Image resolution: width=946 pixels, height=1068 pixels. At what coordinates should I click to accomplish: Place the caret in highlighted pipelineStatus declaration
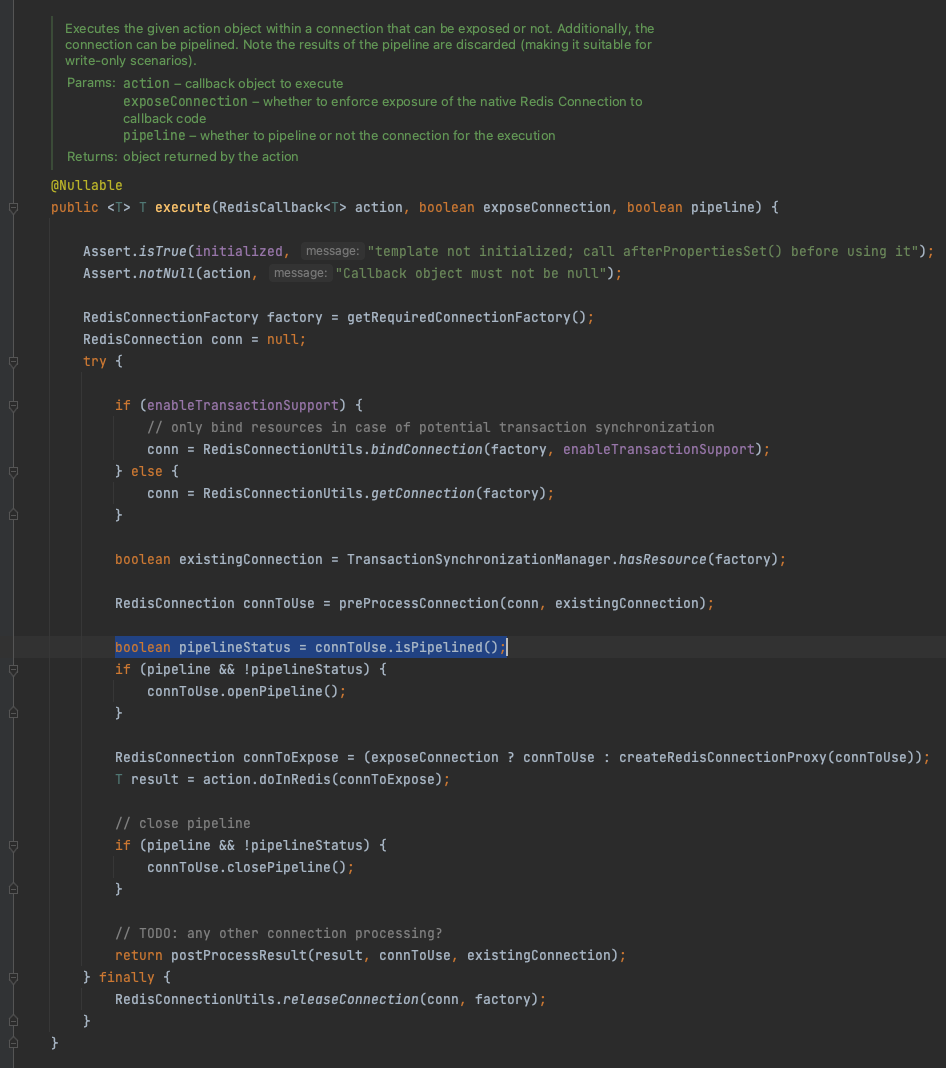(310, 647)
